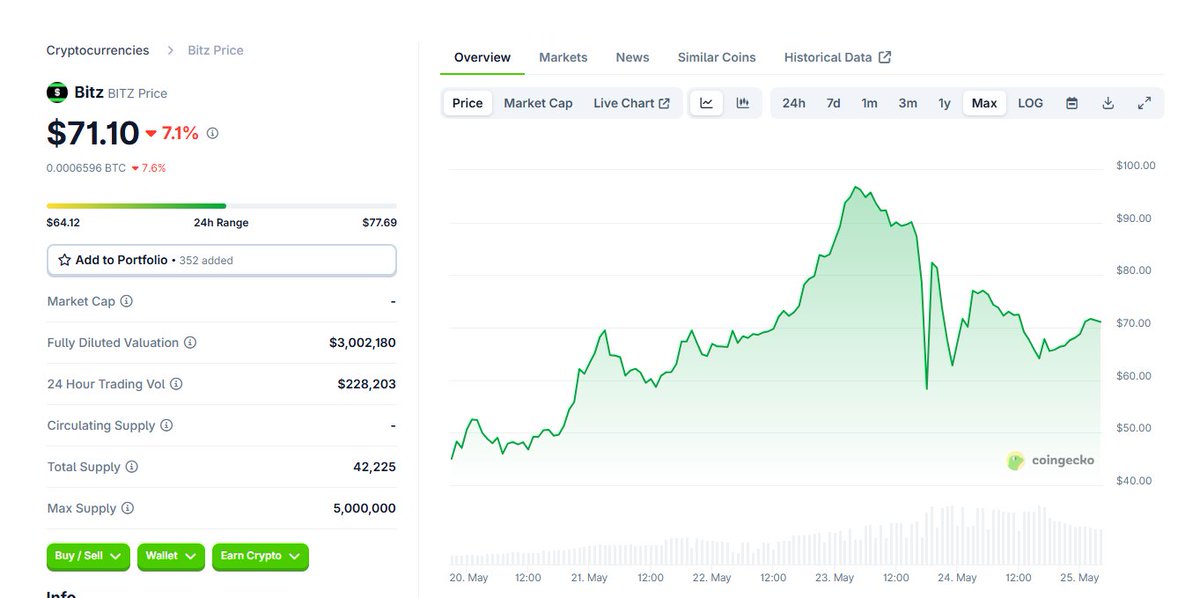Open the Markets tab
This screenshot has width=1200, height=598.
[x=563, y=57]
